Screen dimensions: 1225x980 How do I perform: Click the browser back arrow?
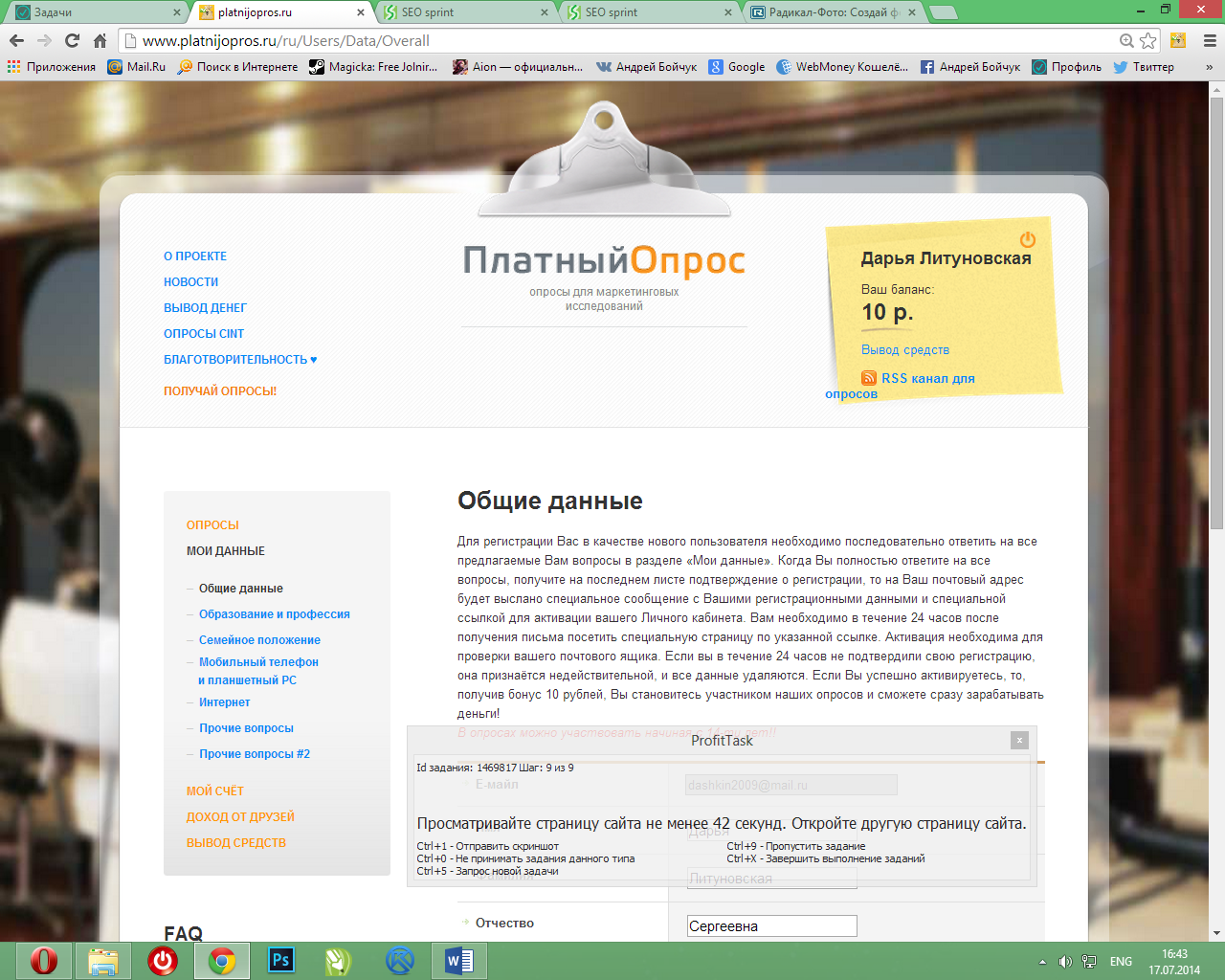click(16, 40)
